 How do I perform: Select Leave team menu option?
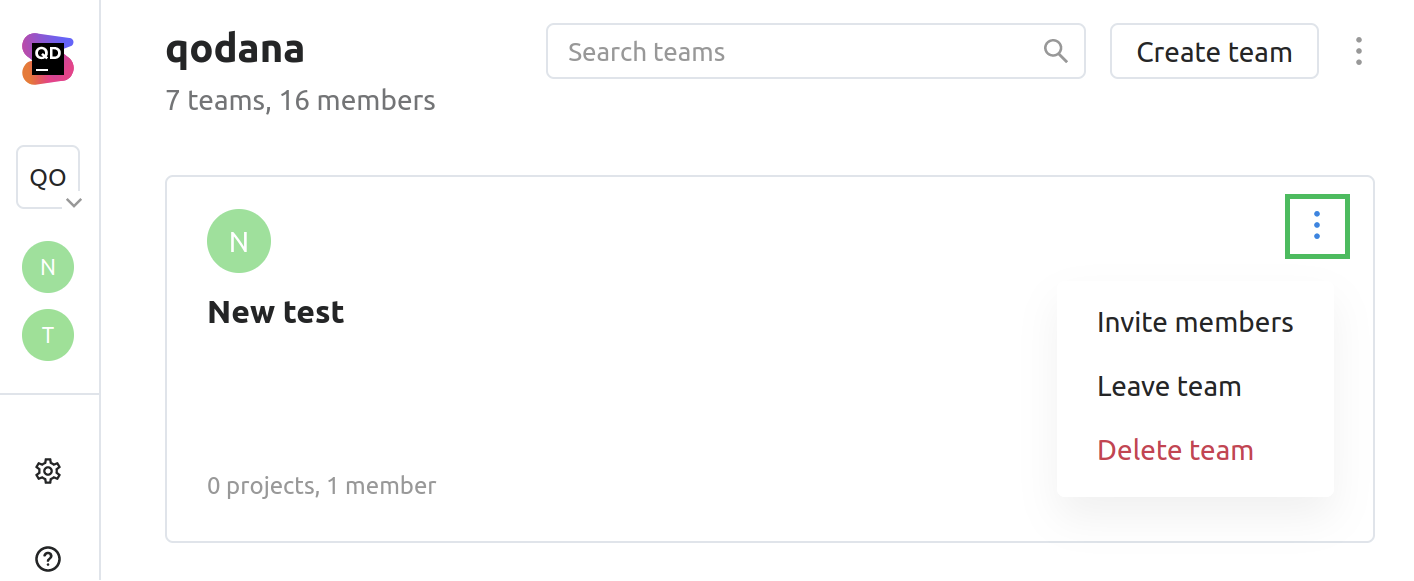1169,386
